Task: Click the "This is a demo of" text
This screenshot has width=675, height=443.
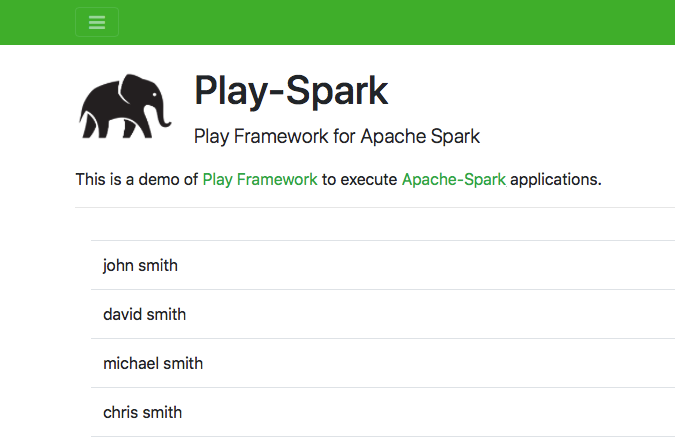Action: point(136,180)
